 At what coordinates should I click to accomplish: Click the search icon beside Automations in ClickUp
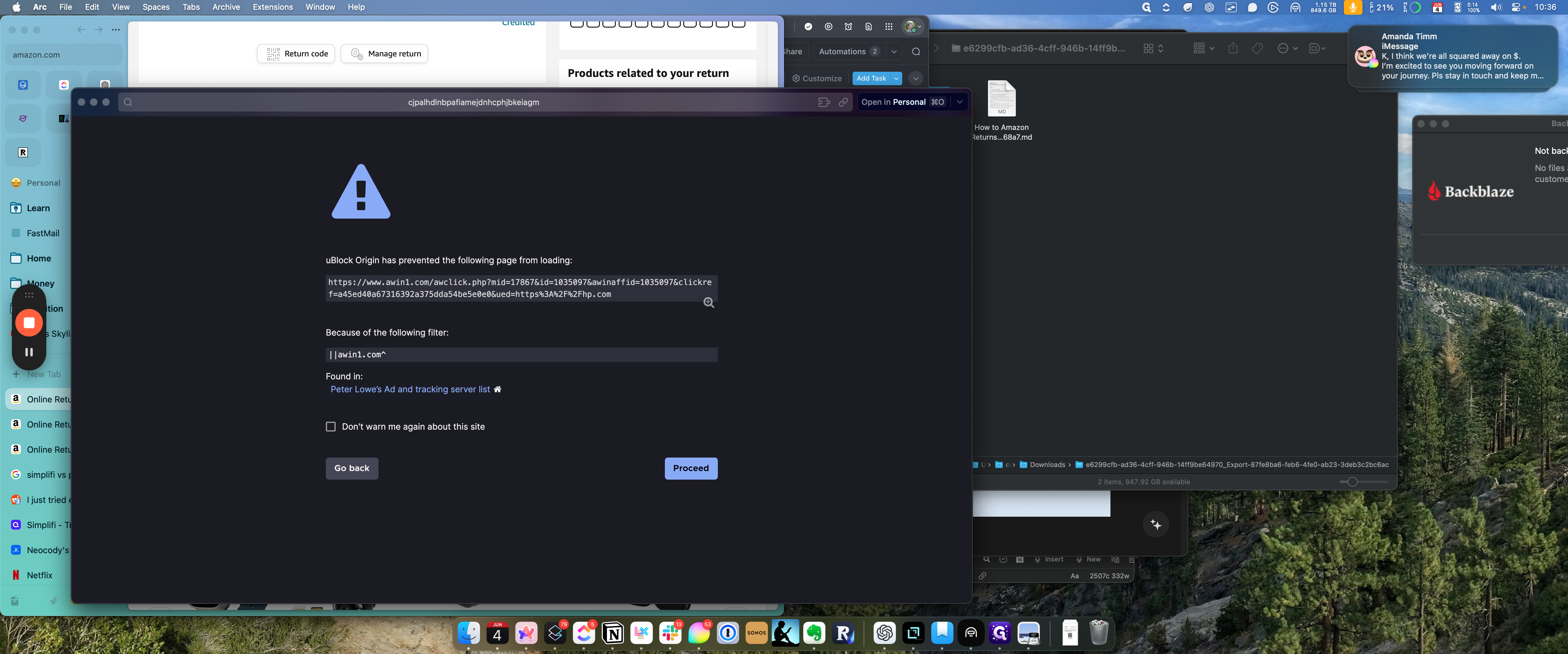[x=916, y=52]
